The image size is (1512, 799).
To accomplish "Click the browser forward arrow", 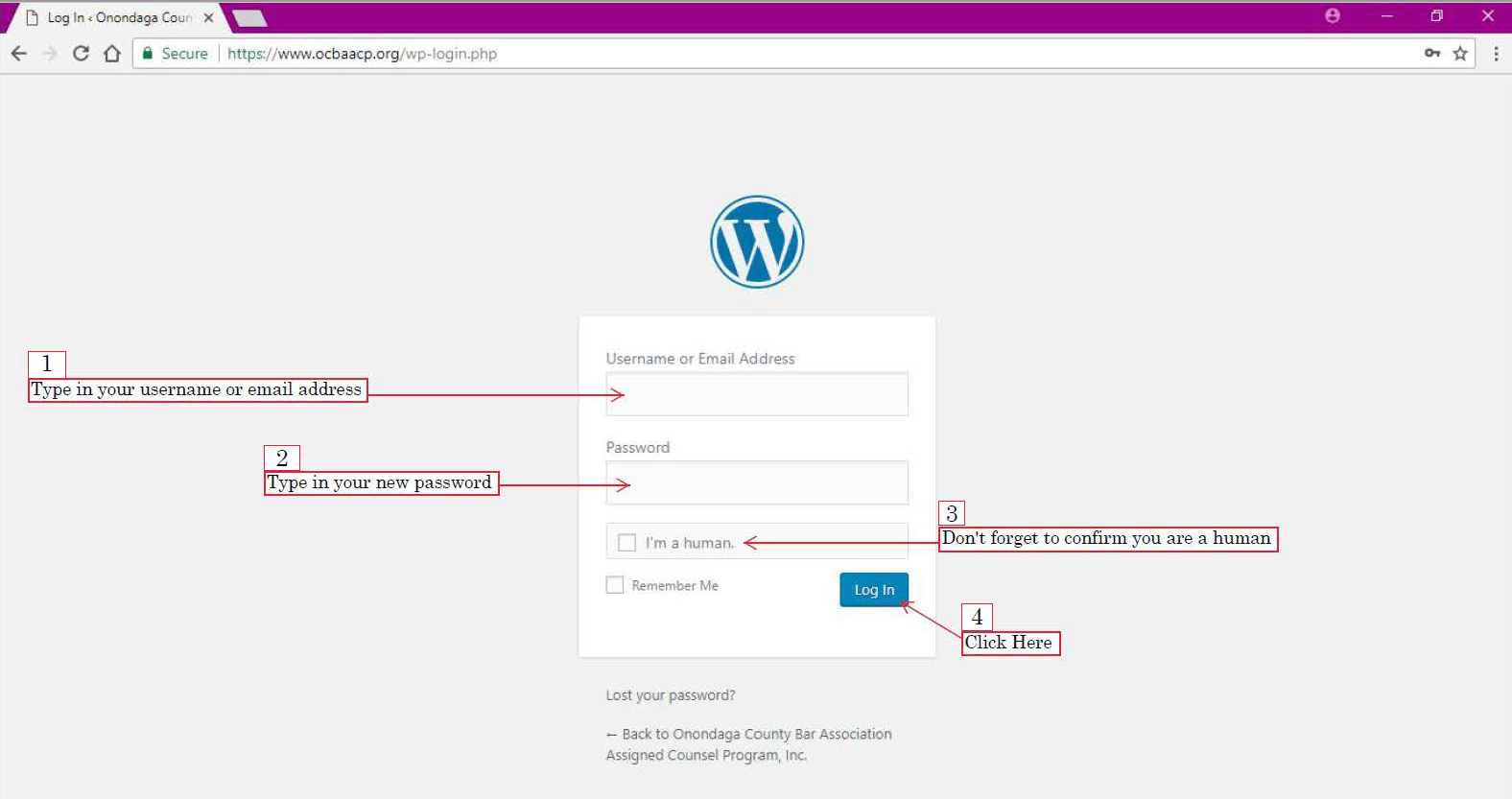I will point(50,54).
